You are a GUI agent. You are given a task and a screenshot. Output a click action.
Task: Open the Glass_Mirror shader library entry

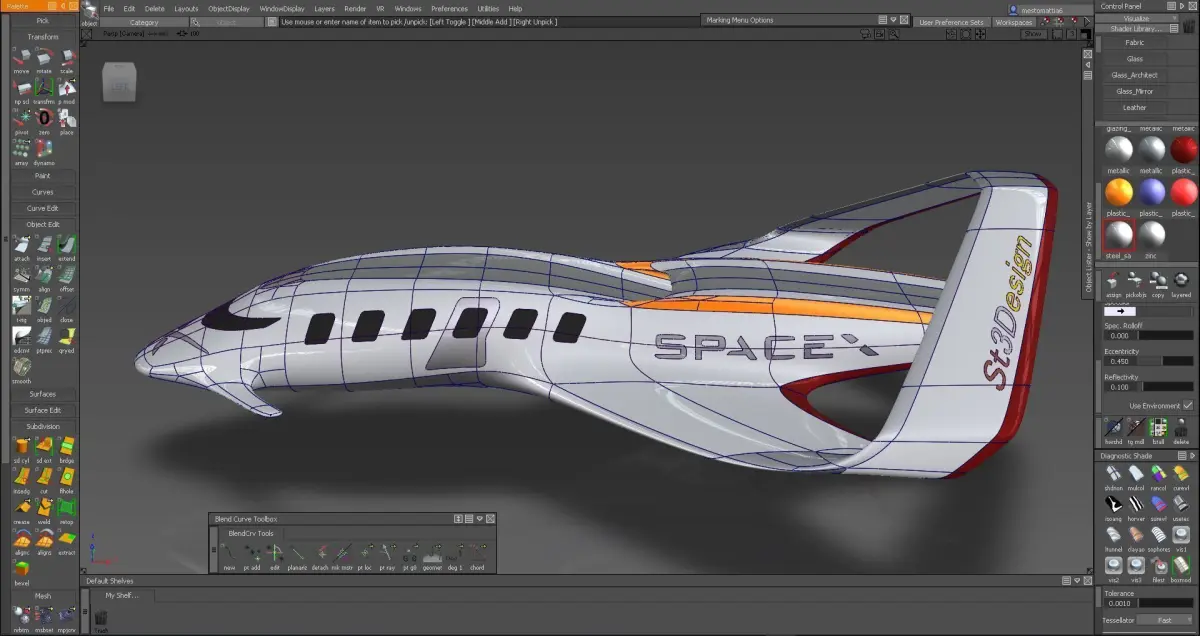point(1135,91)
